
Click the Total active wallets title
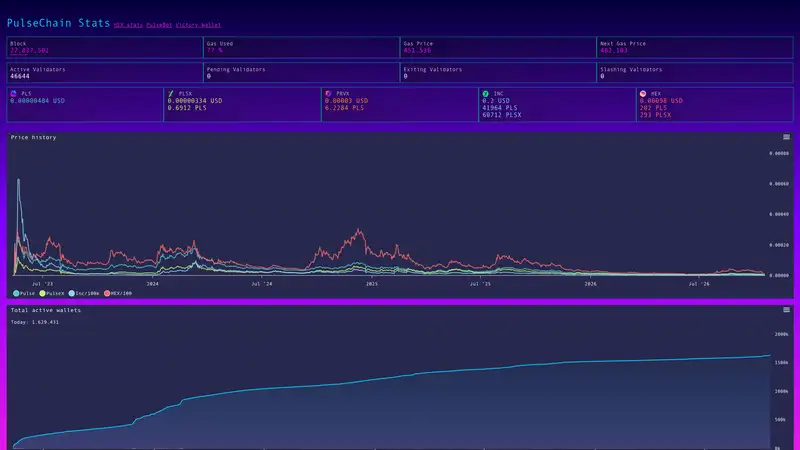click(45, 310)
